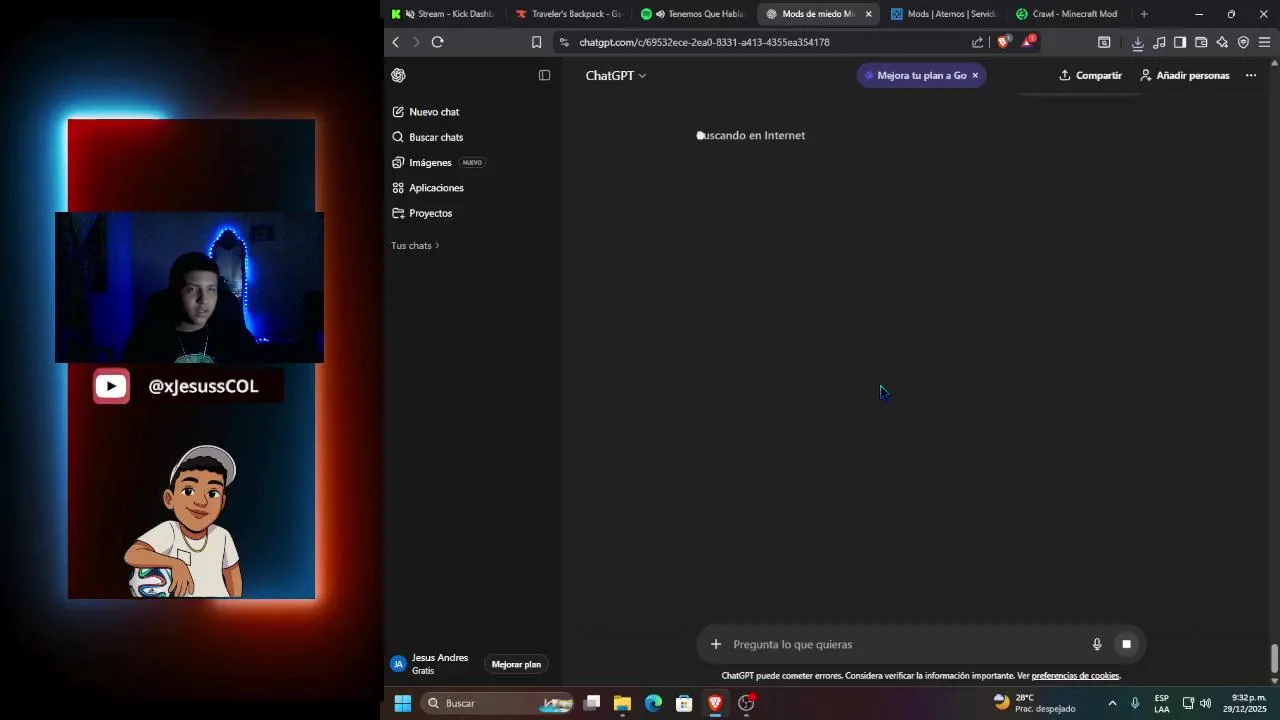Open the Brave Shields lion icon
The image size is (1280, 720).
point(1003,42)
